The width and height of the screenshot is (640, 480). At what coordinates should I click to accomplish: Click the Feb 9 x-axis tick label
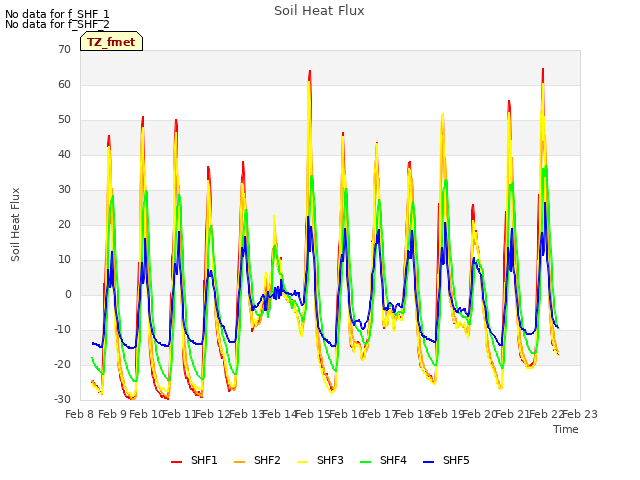[113, 414]
